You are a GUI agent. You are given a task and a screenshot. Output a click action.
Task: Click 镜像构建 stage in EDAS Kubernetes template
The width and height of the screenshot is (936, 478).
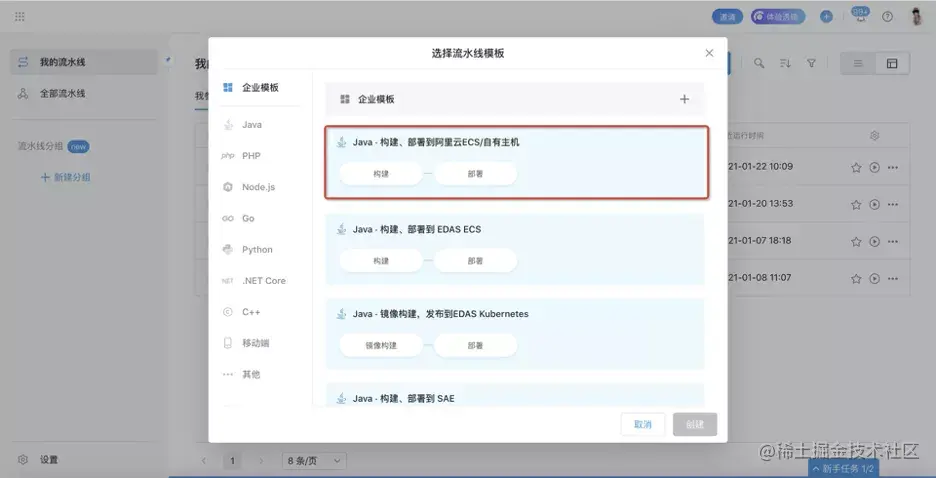[x=381, y=346]
